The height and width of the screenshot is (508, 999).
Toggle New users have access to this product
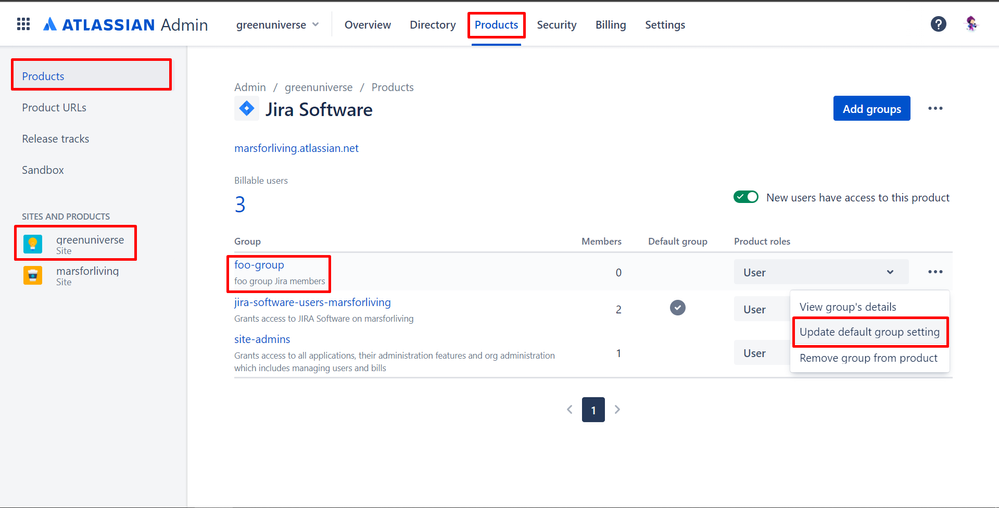745,197
